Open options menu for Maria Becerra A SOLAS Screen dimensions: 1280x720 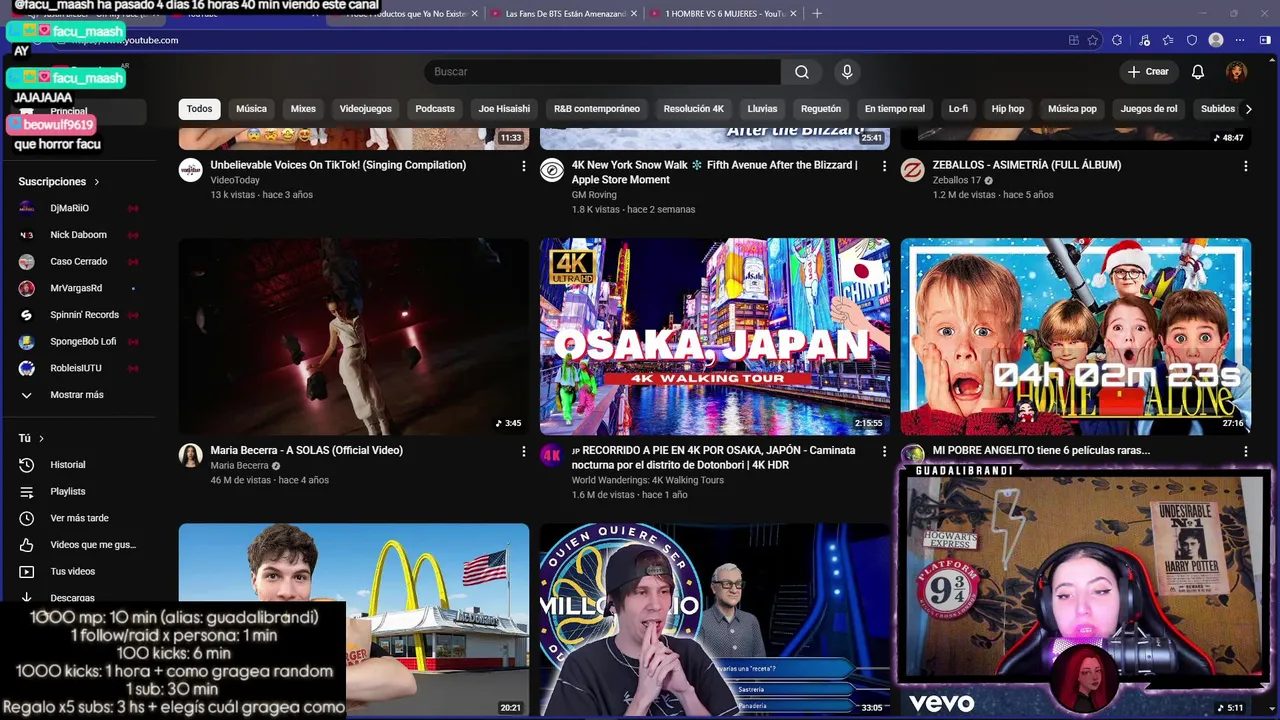click(x=523, y=452)
